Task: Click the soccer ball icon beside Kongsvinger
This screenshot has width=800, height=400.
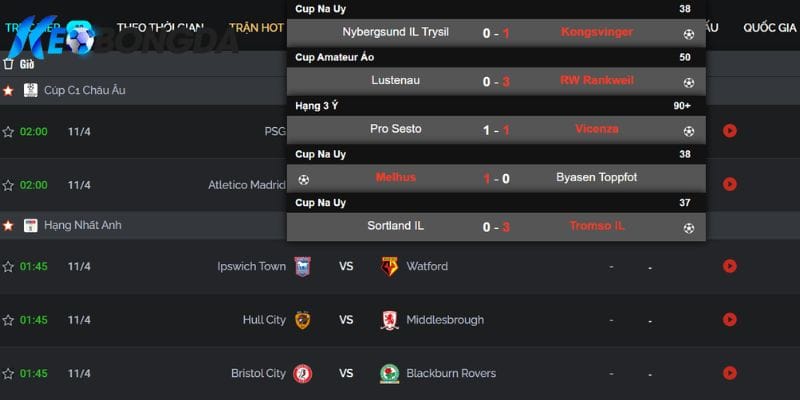Action: [x=689, y=34]
